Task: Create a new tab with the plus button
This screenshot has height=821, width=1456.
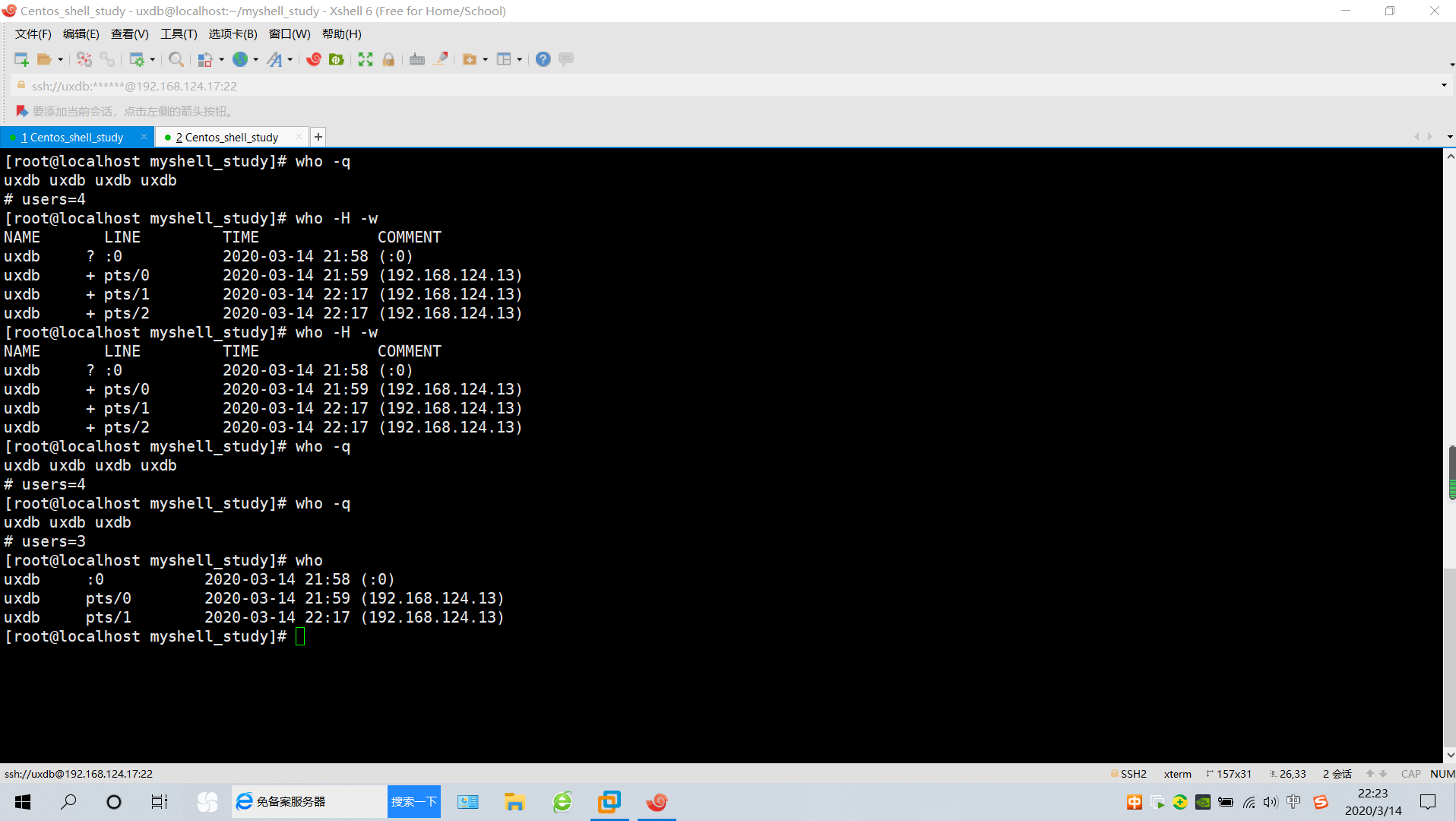Action: (x=318, y=136)
